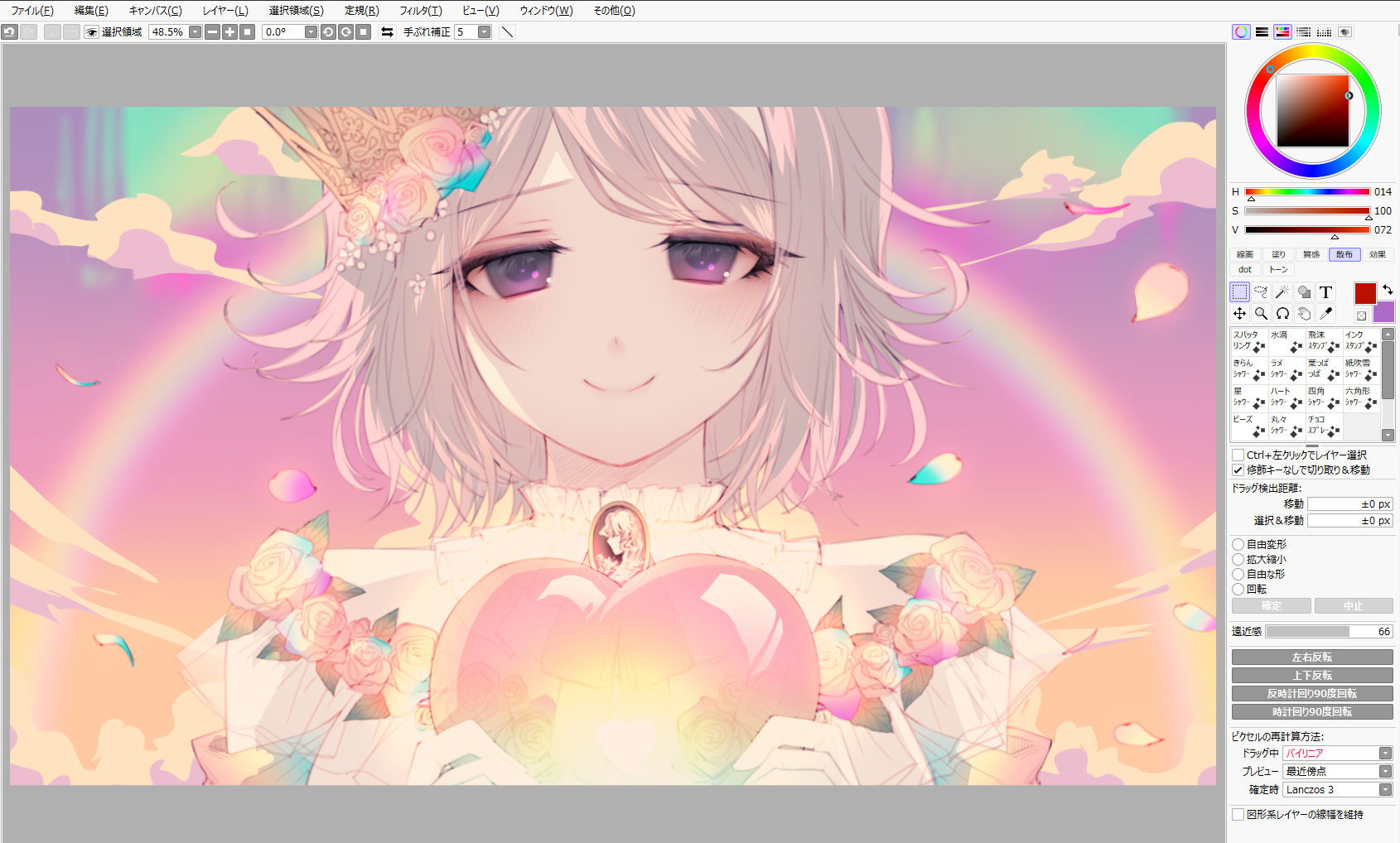Select the hand pan tool

[1304, 313]
